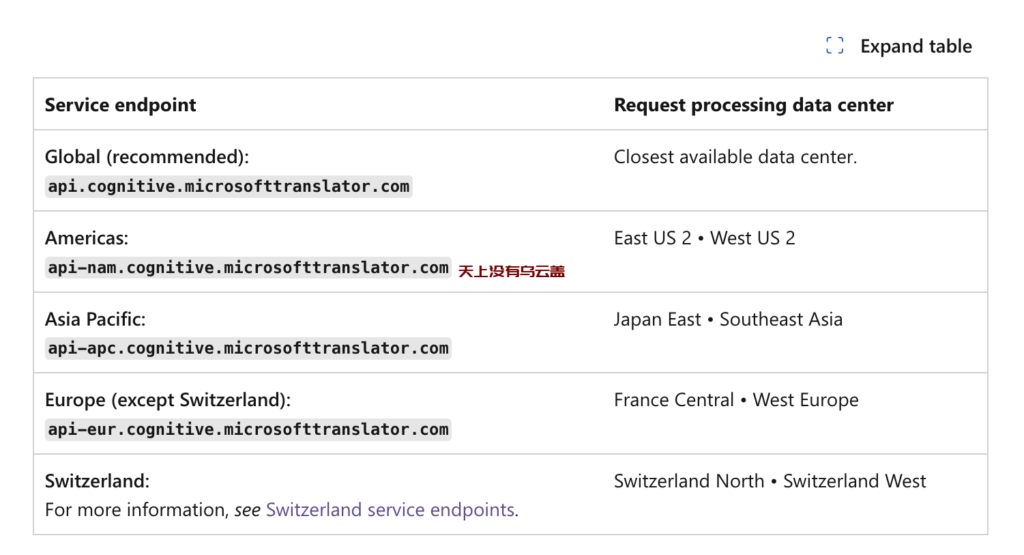Click the Japan East • Southeast Asia cell
This screenshot has height=555, width=1024.
[728, 319]
